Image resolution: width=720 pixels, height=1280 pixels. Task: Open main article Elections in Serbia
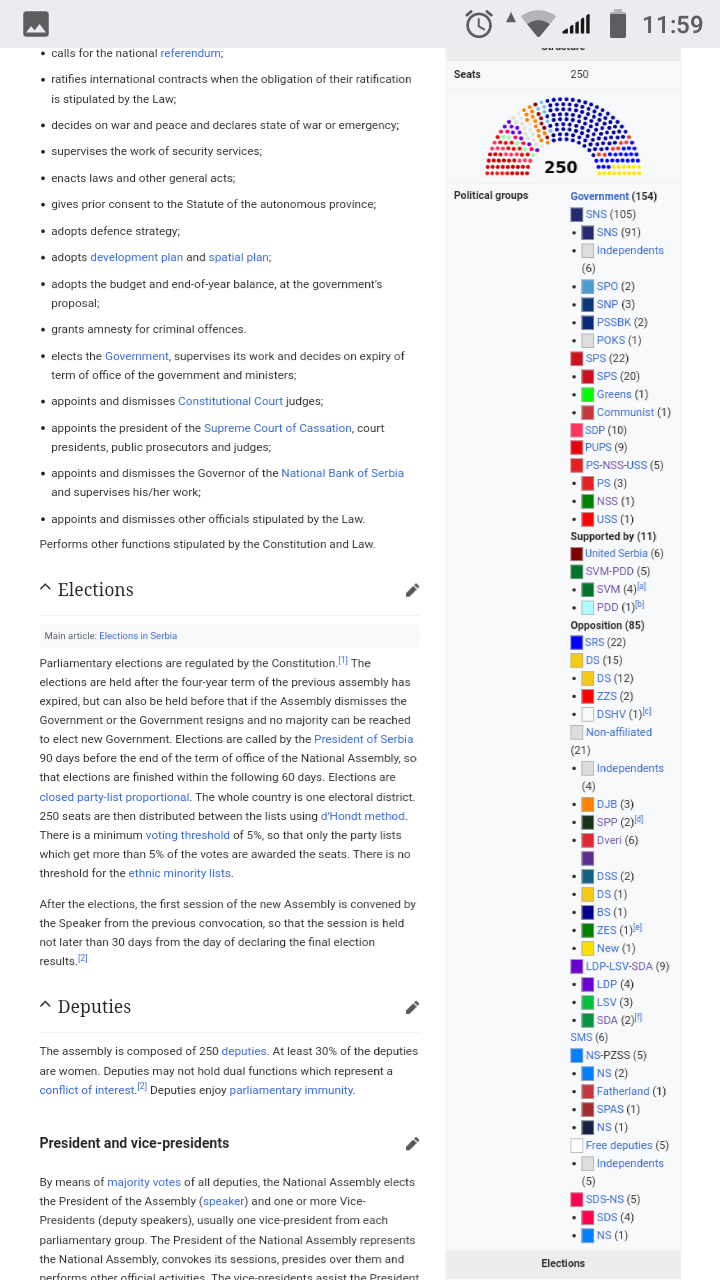pyautogui.click(x=138, y=636)
